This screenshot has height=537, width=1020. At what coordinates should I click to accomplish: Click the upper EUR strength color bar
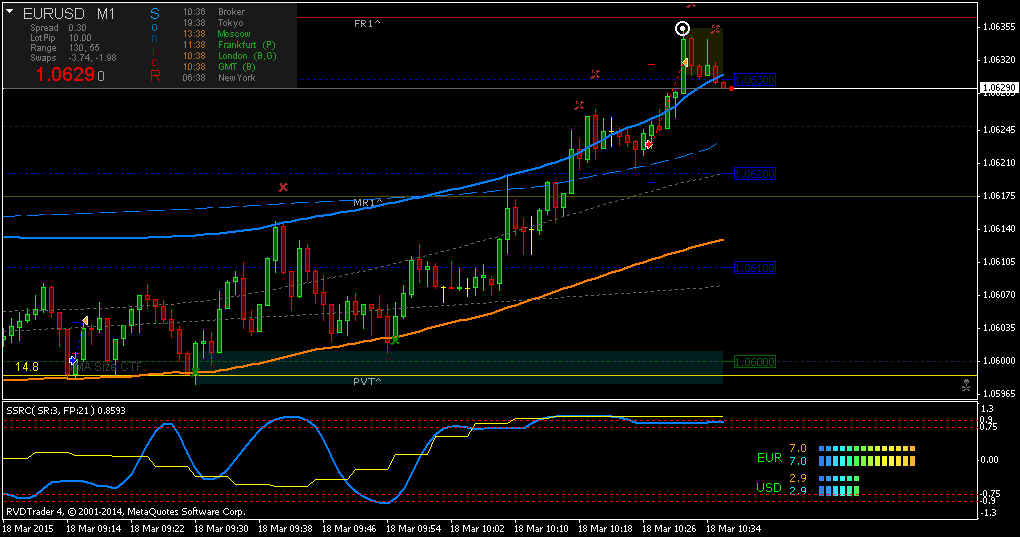pyautogui.click(x=867, y=449)
